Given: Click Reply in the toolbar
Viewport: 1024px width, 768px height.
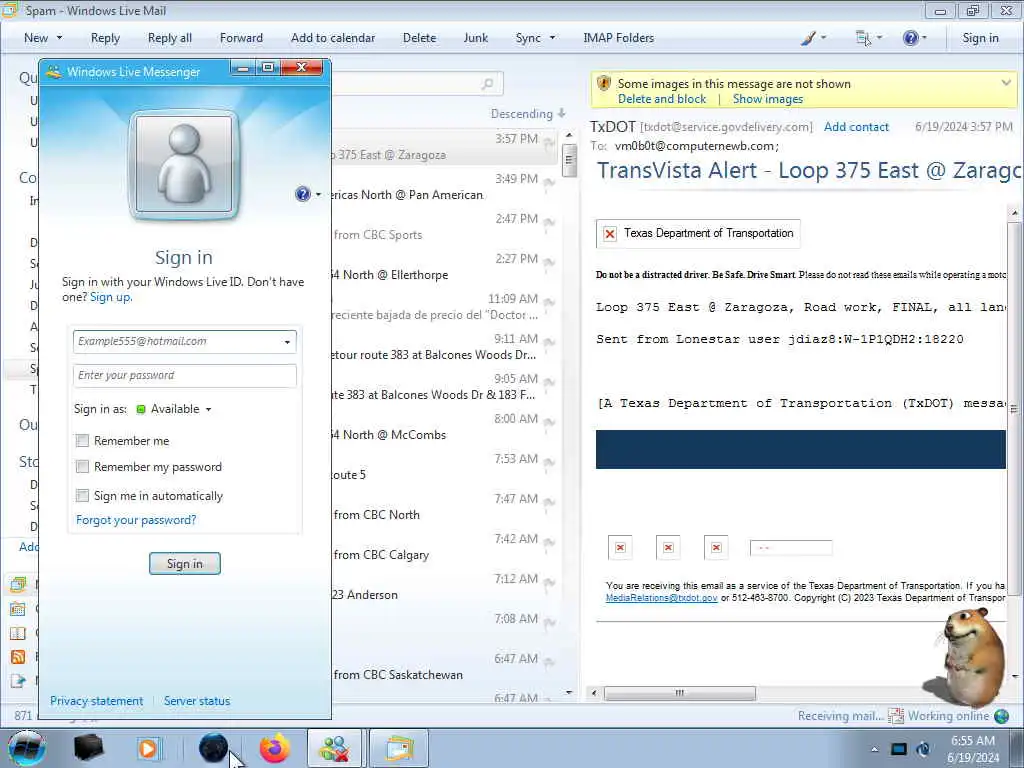Looking at the screenshot, I should click(105, 38).
